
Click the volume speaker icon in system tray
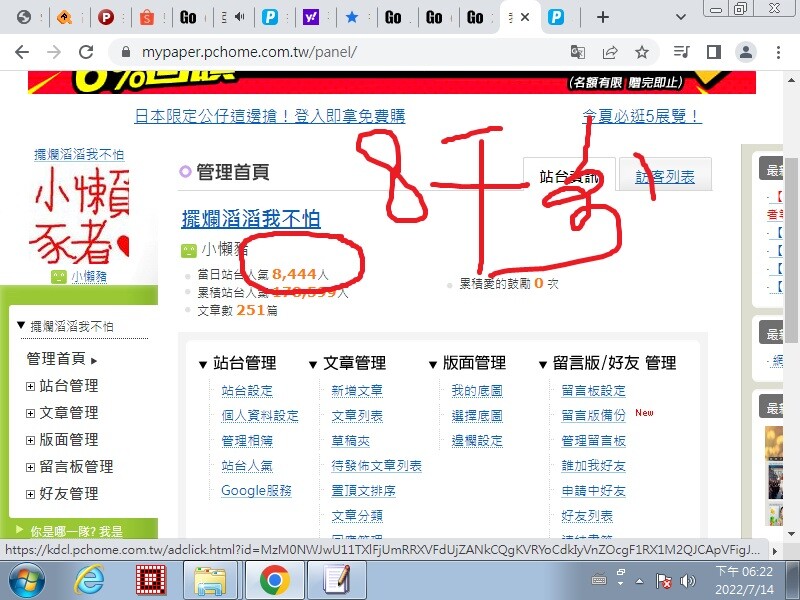[x=688, y=580]
